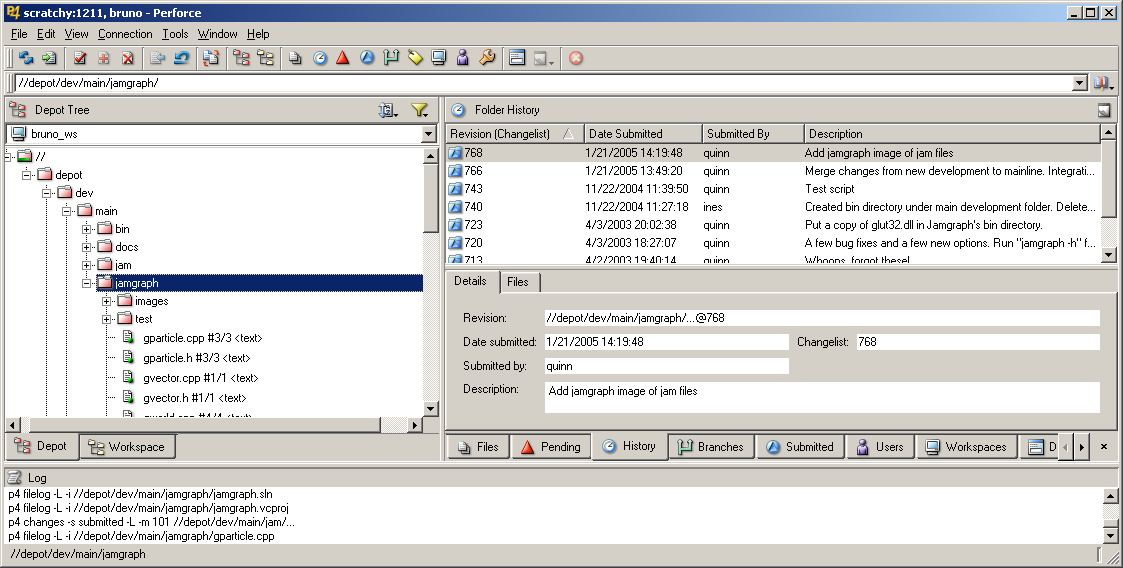Click the Depot tree toolbar icon

[241, 58]
